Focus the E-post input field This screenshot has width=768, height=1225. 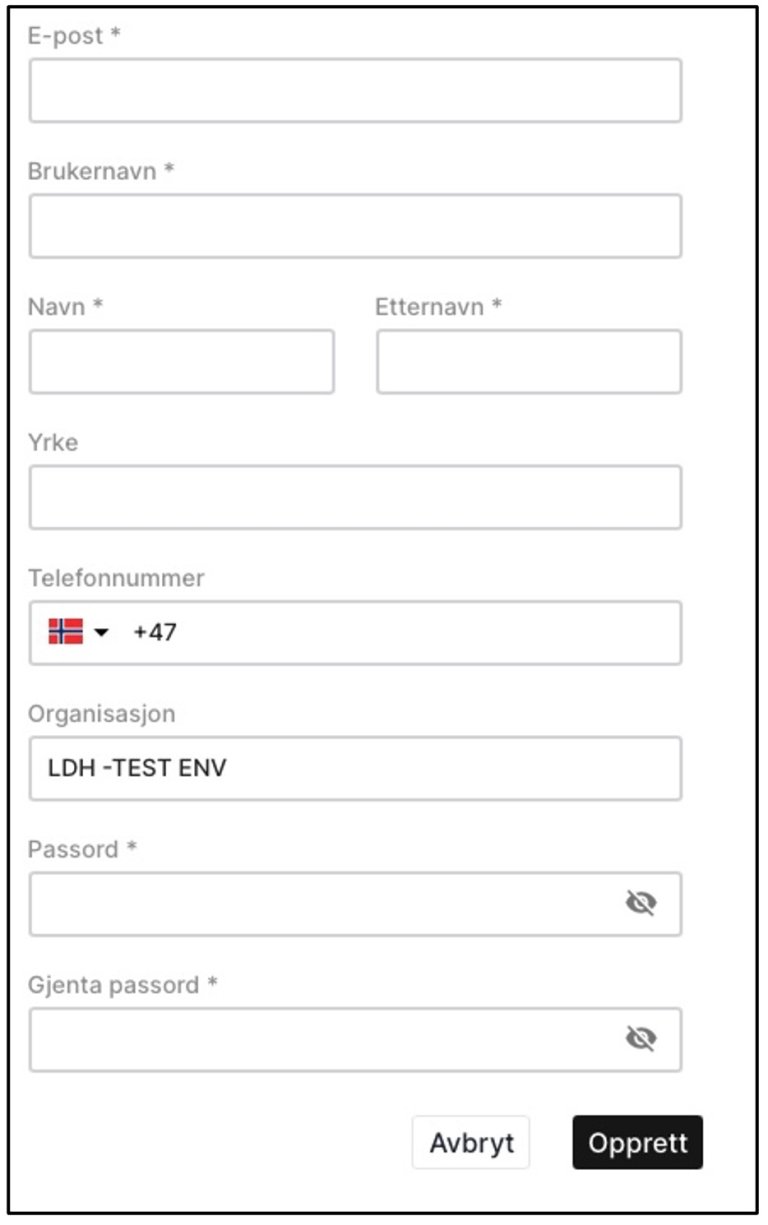[x=355, y=91]
